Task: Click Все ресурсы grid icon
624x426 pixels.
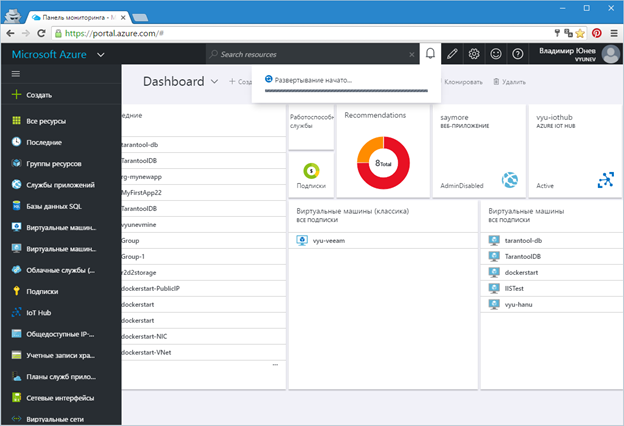Action: tap(16, 120)
